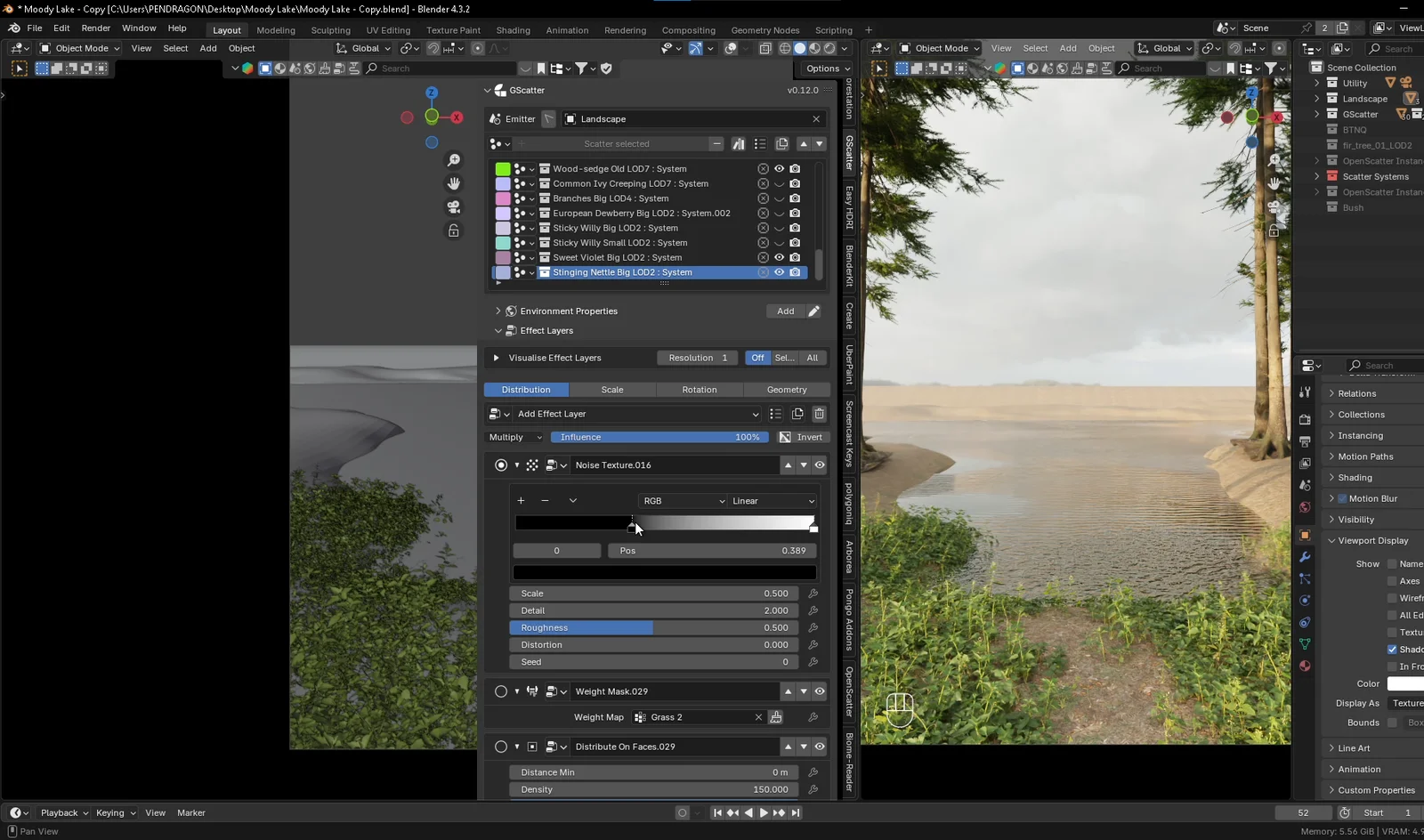Uncheck the Shadow checkbox under Viewport Display

tap(1393, 649)
